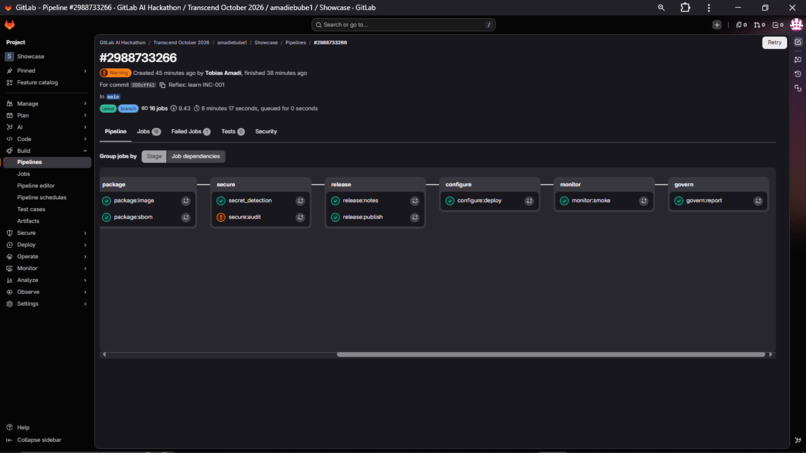Click the scrollbar left arrow

tap(104, 355)
